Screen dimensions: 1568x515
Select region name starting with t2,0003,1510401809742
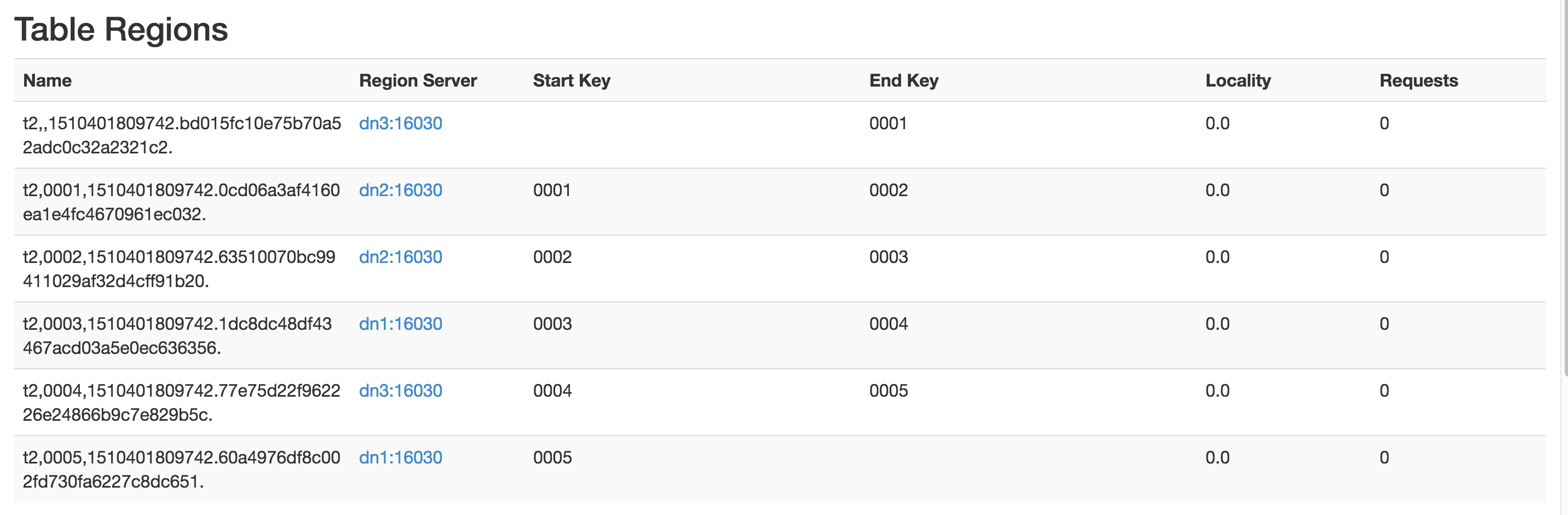176,336
